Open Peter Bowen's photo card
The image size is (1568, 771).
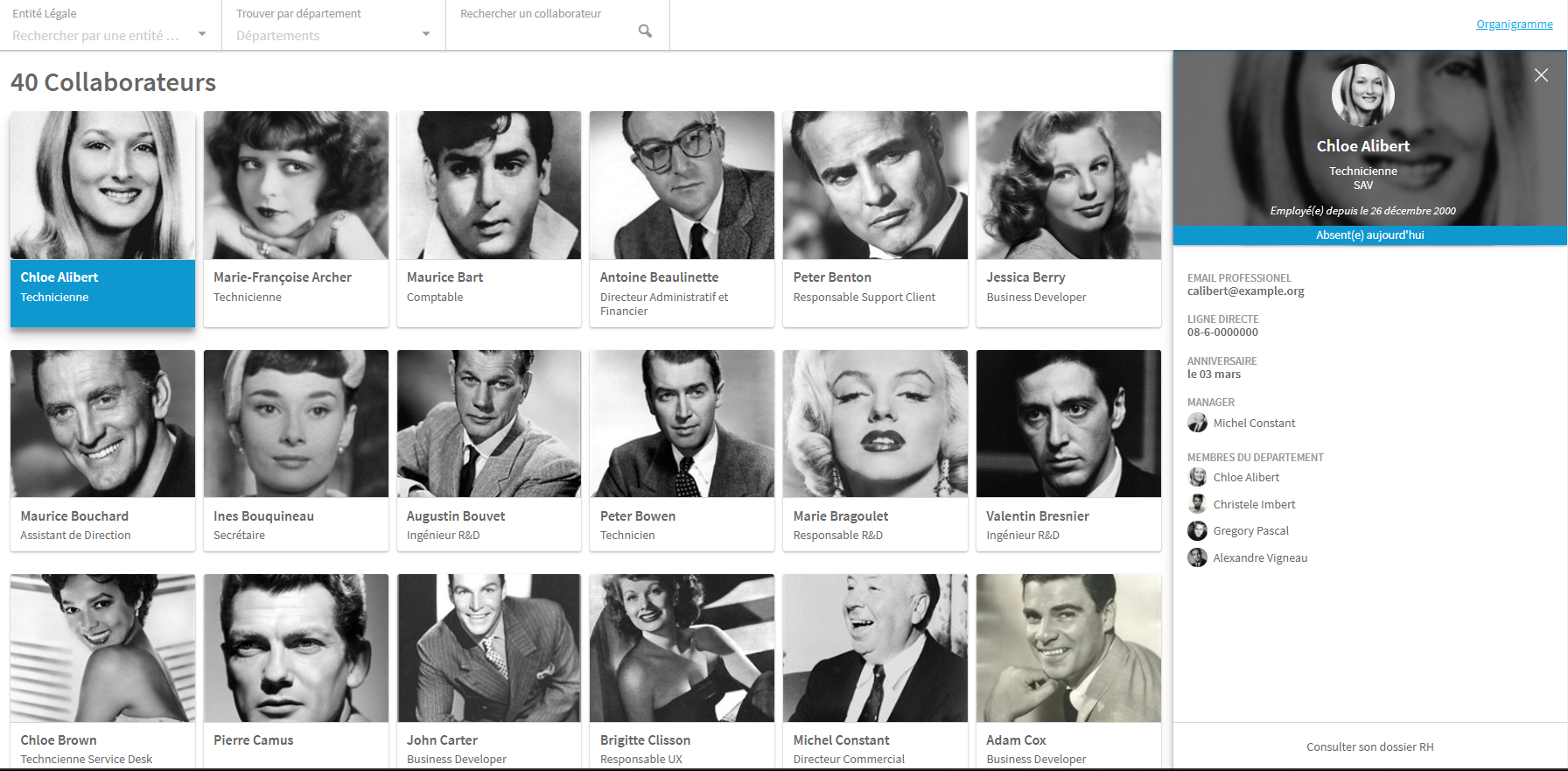click(x=682, y=451)
